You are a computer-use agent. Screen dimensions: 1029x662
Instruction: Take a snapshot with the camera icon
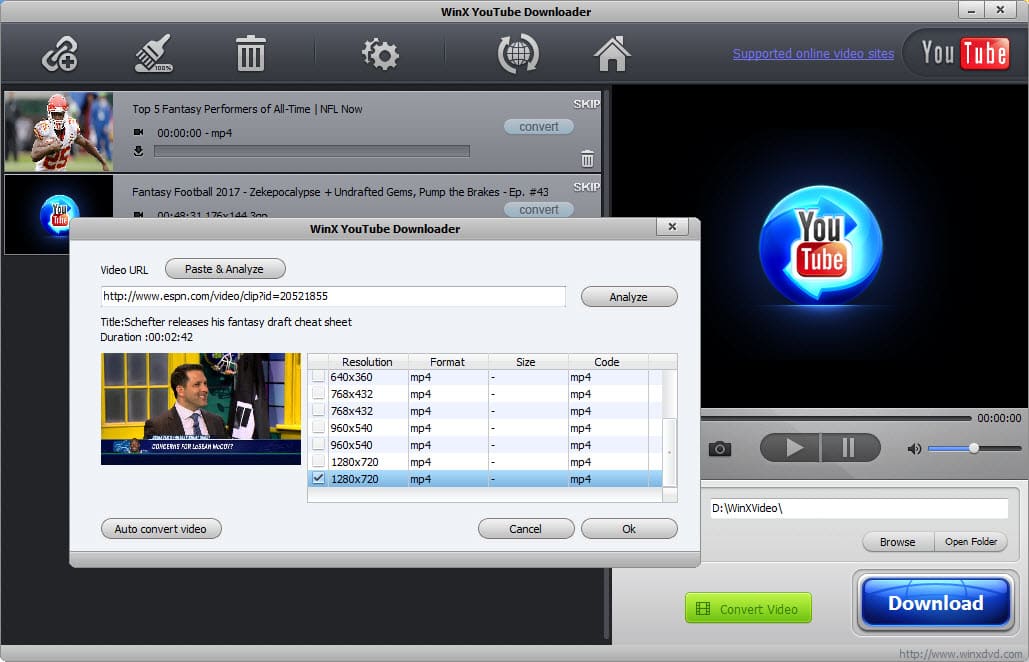click(x=719, y=449)
